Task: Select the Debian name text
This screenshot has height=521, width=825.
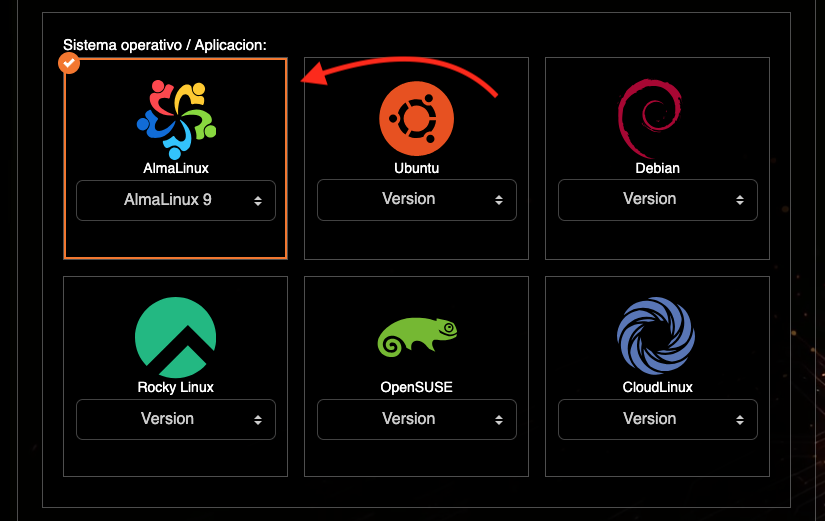Action: (x=657, y=168)
